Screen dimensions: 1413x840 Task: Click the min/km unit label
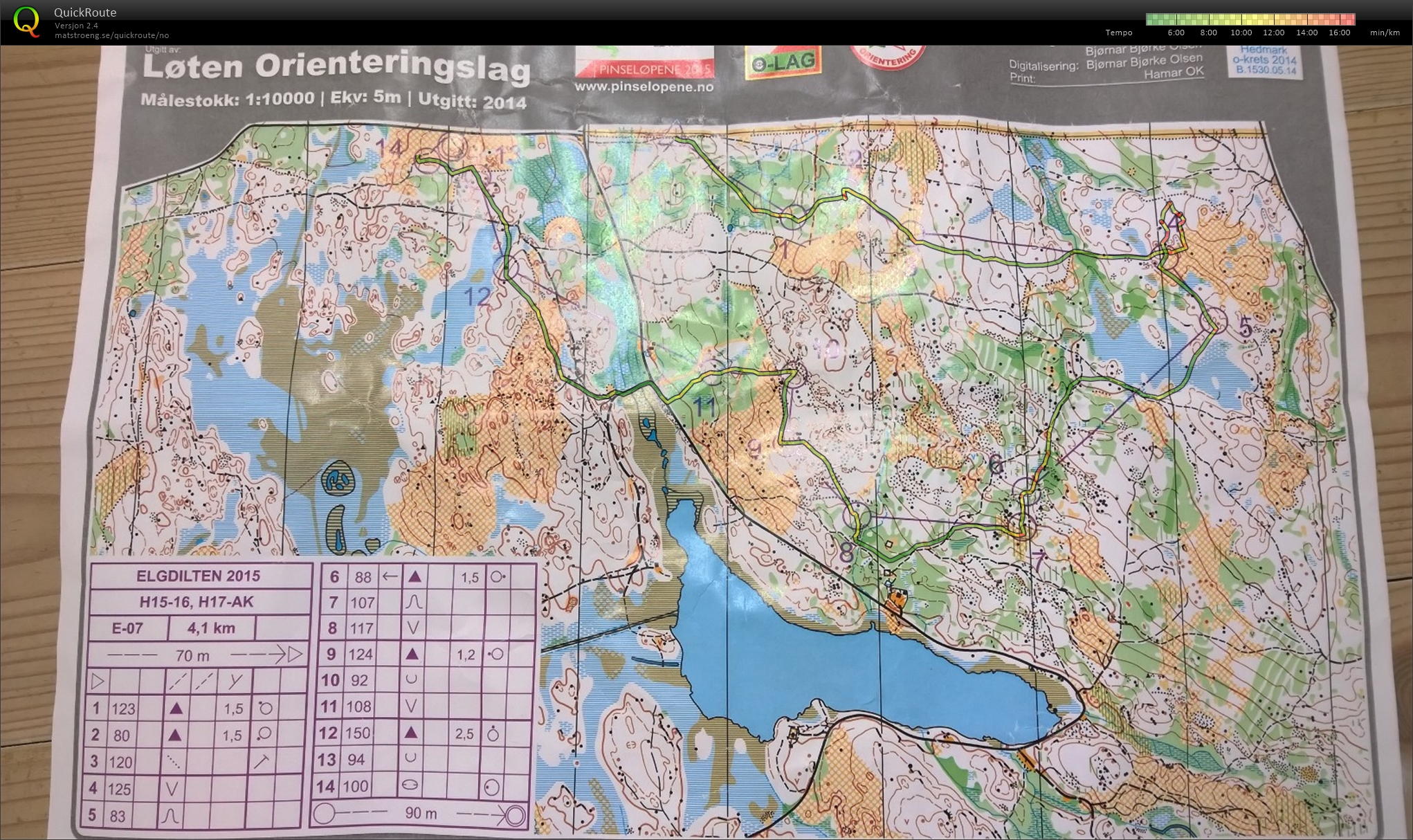pyautogui.click(x=1385, y=33)
